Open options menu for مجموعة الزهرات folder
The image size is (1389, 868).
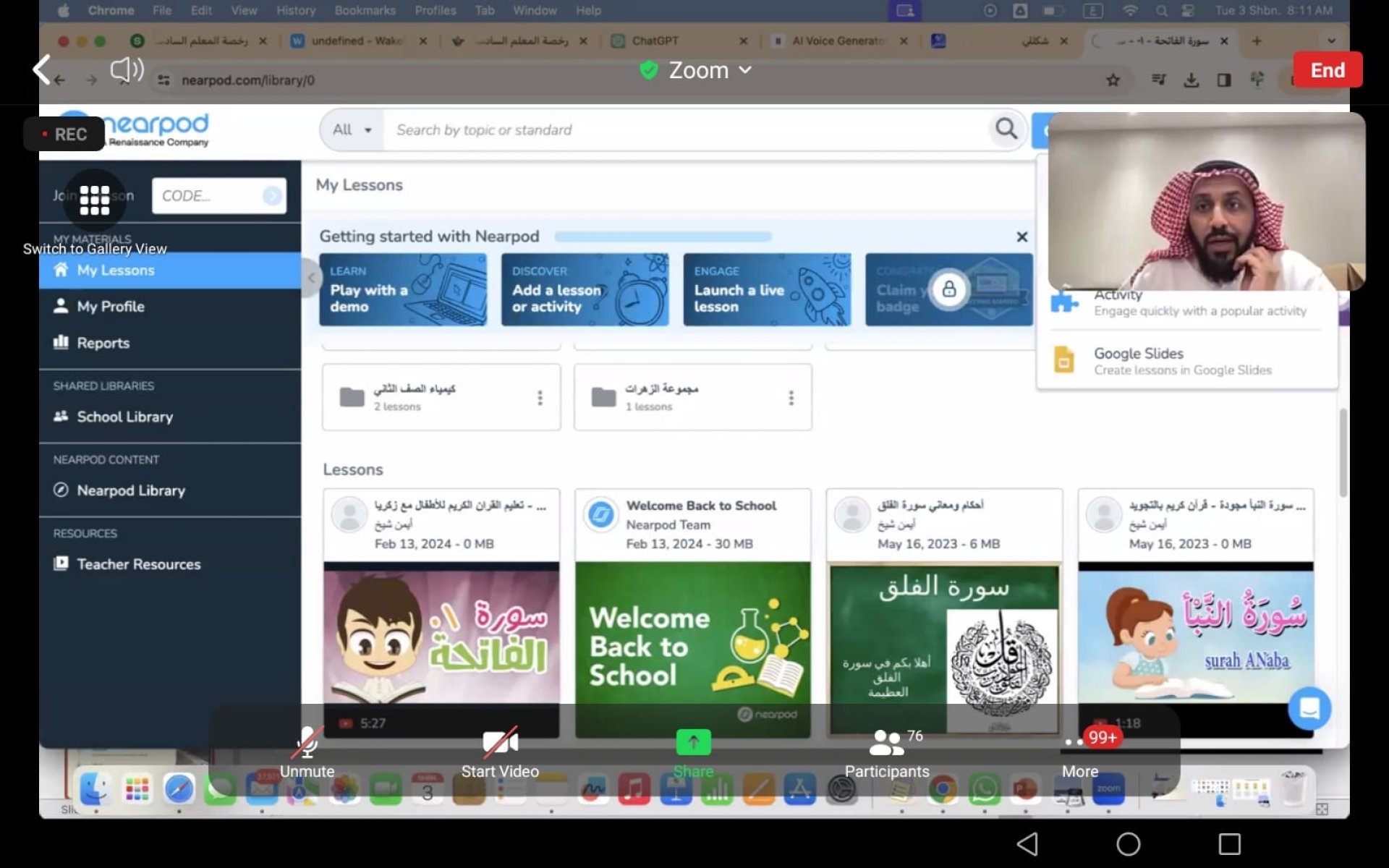click(791, 398)
